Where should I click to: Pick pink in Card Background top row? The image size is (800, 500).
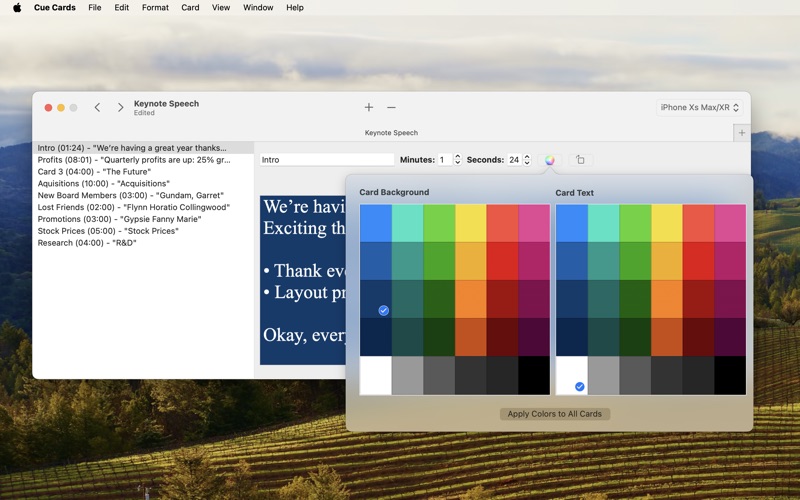click(534, 223)
